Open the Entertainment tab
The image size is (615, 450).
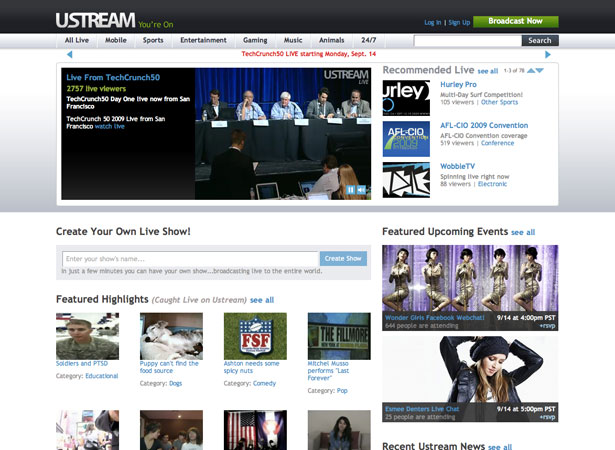pyautogui.click(x=203, y=40)
